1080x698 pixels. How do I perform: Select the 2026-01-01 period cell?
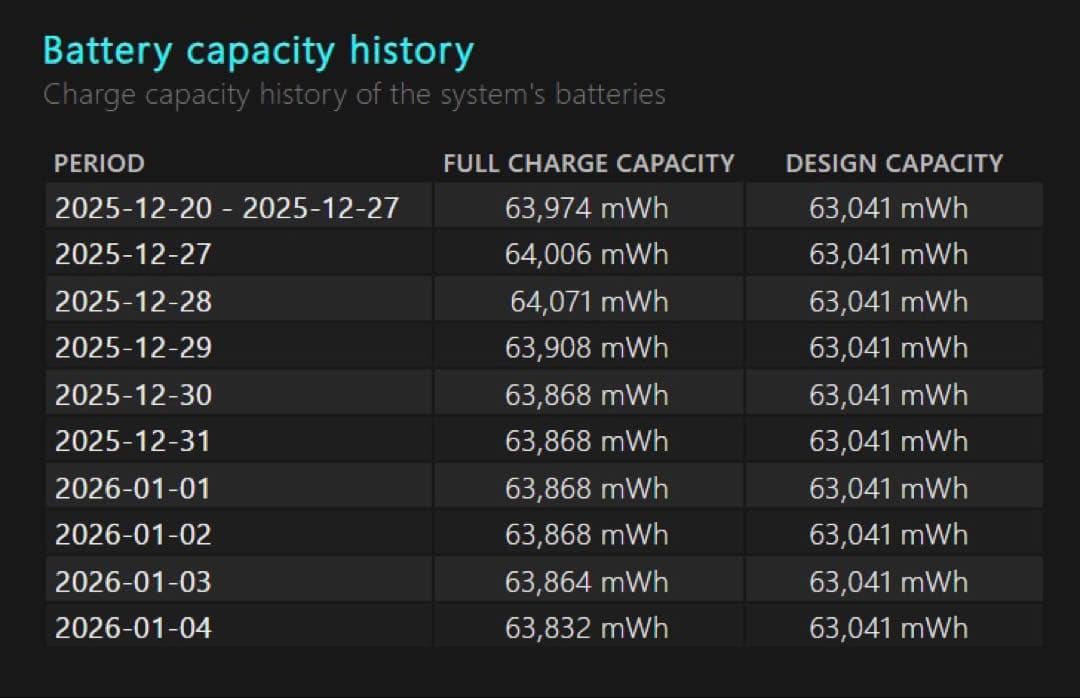tap(133, 488)
